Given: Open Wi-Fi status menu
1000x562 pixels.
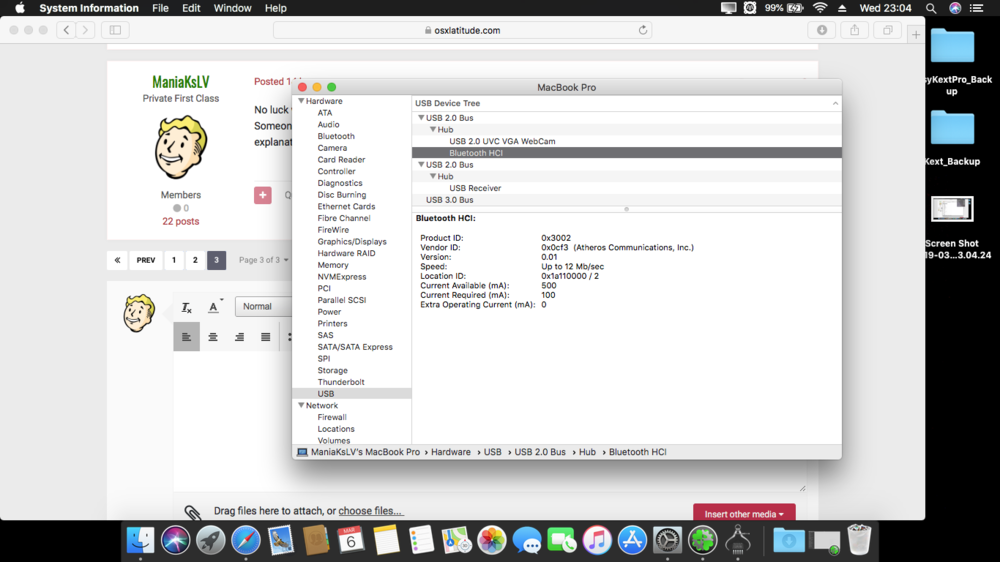Looking at the screenshot, I should point(820,8).
